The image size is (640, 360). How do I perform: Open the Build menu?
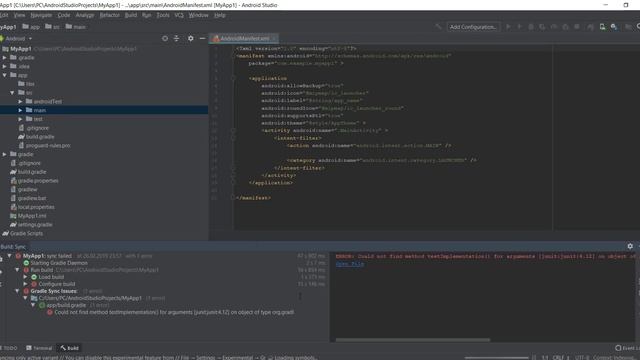(131, 15)
